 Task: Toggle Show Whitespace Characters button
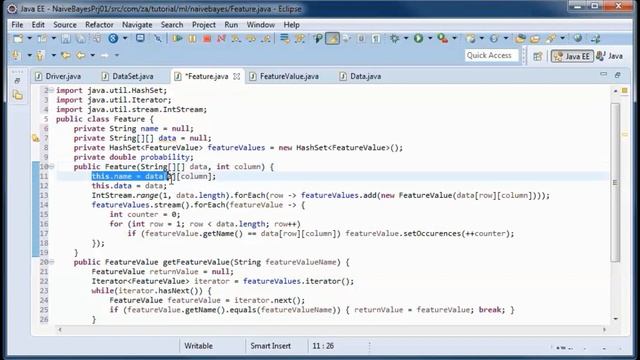tap(376, 39)
